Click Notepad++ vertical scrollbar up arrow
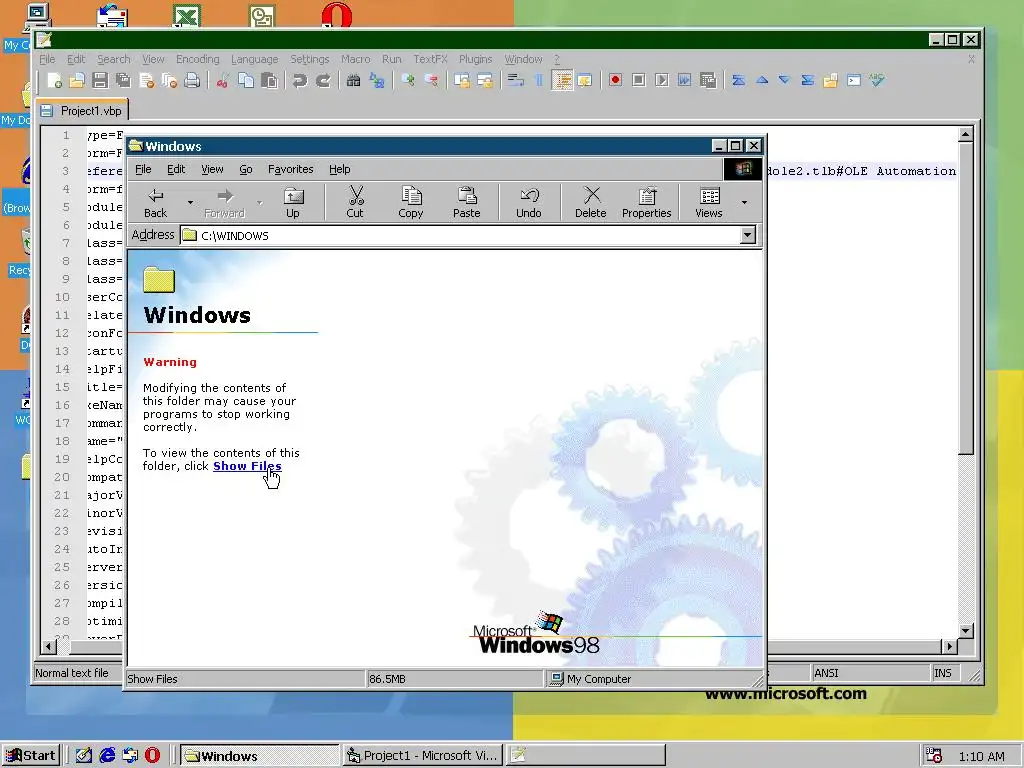This screenshot has height=768, width=1024. [x=966, y=135]
